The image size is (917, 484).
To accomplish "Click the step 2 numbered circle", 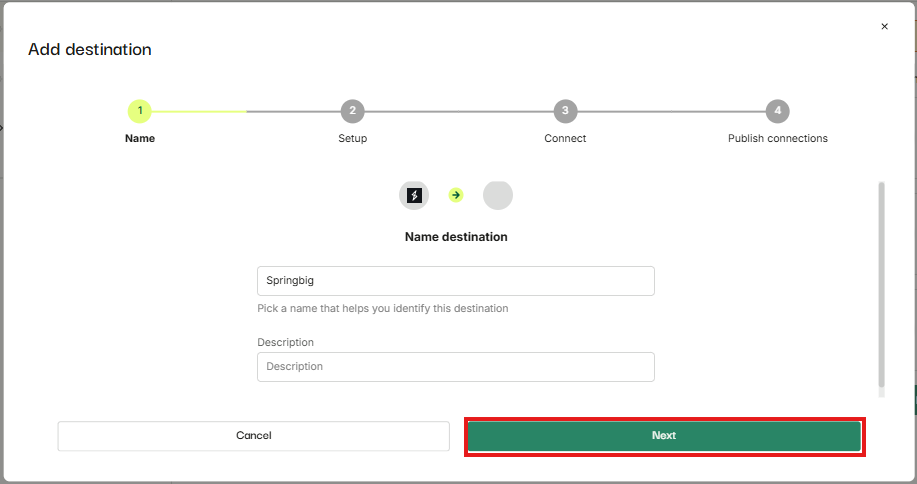I will pos(352,111).
